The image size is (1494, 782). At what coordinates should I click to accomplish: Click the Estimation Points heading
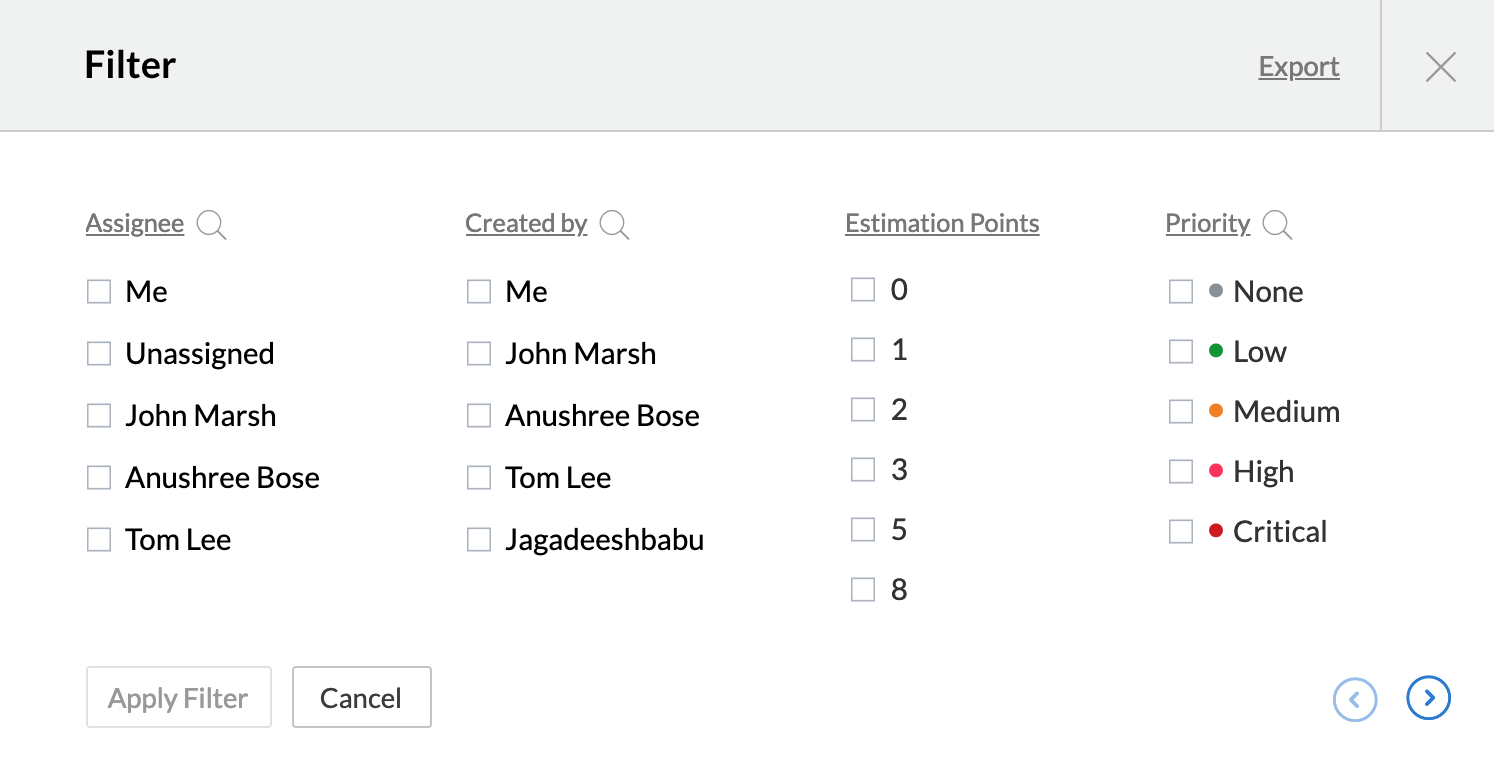(942, 223)
